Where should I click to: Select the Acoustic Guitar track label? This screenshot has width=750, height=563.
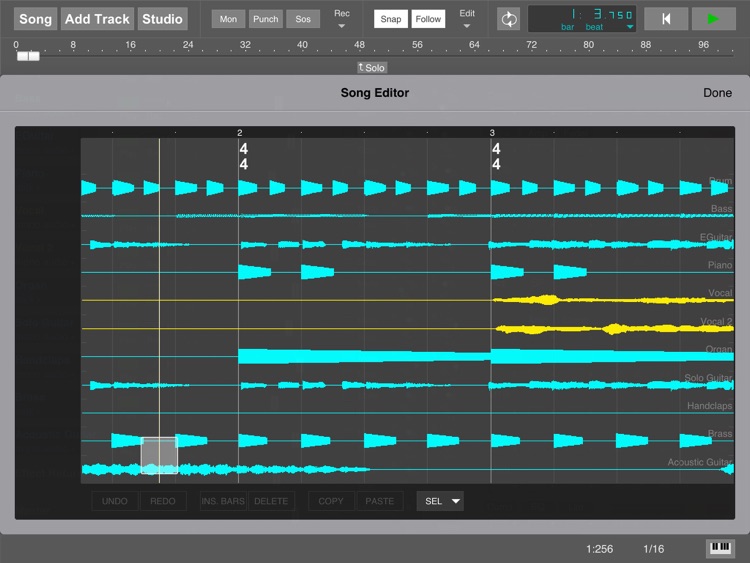700,462
